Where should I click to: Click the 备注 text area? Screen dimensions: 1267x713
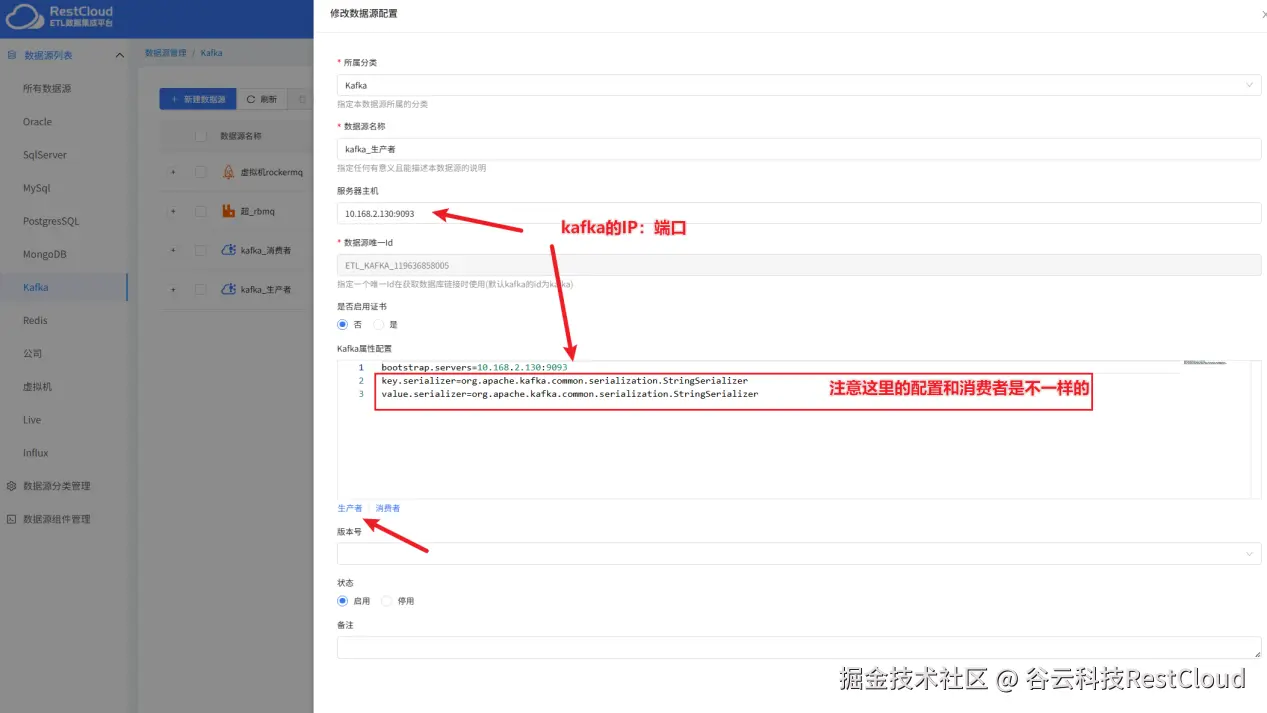tap(799, 647)
